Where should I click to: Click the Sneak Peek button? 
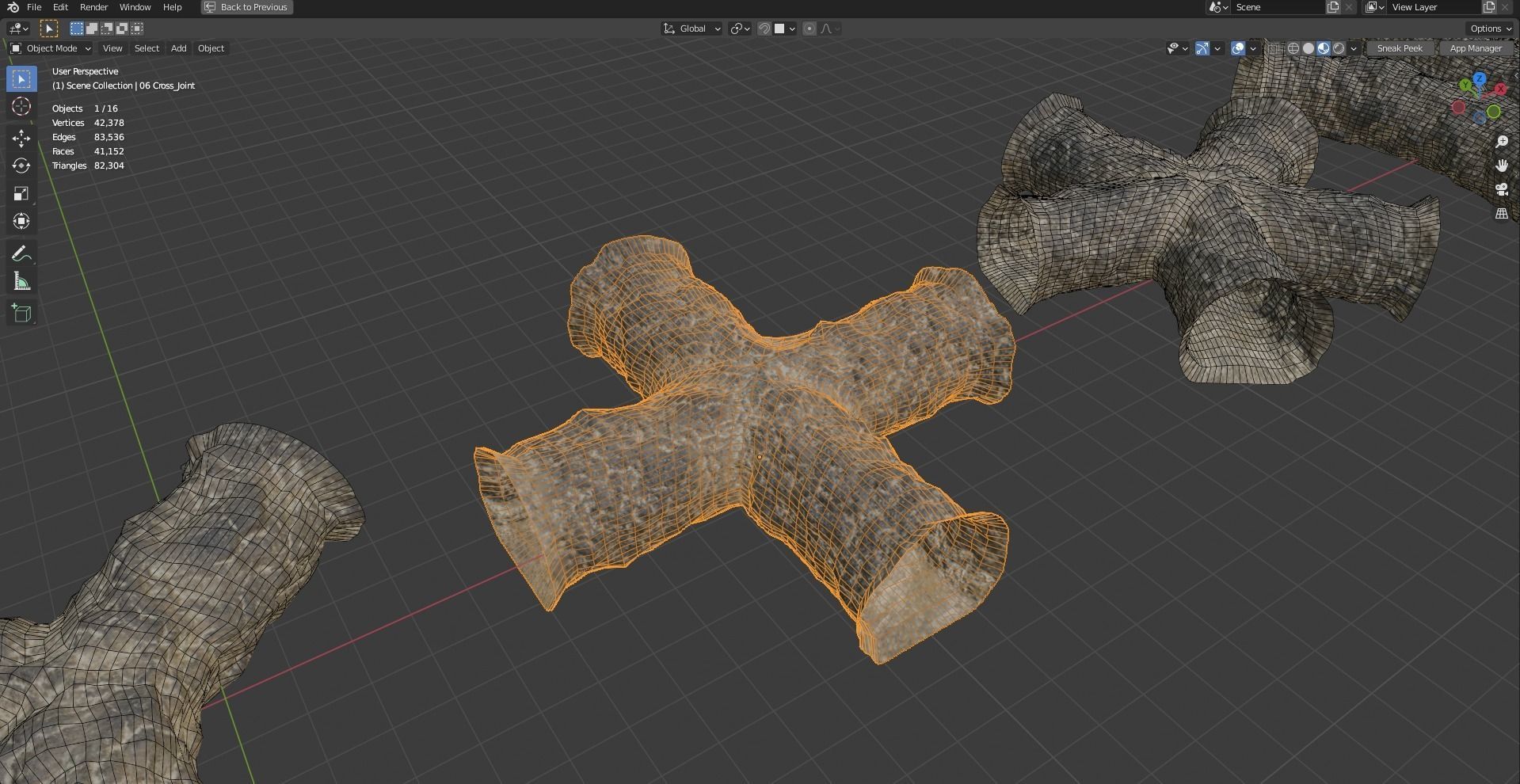[1400, 48]
